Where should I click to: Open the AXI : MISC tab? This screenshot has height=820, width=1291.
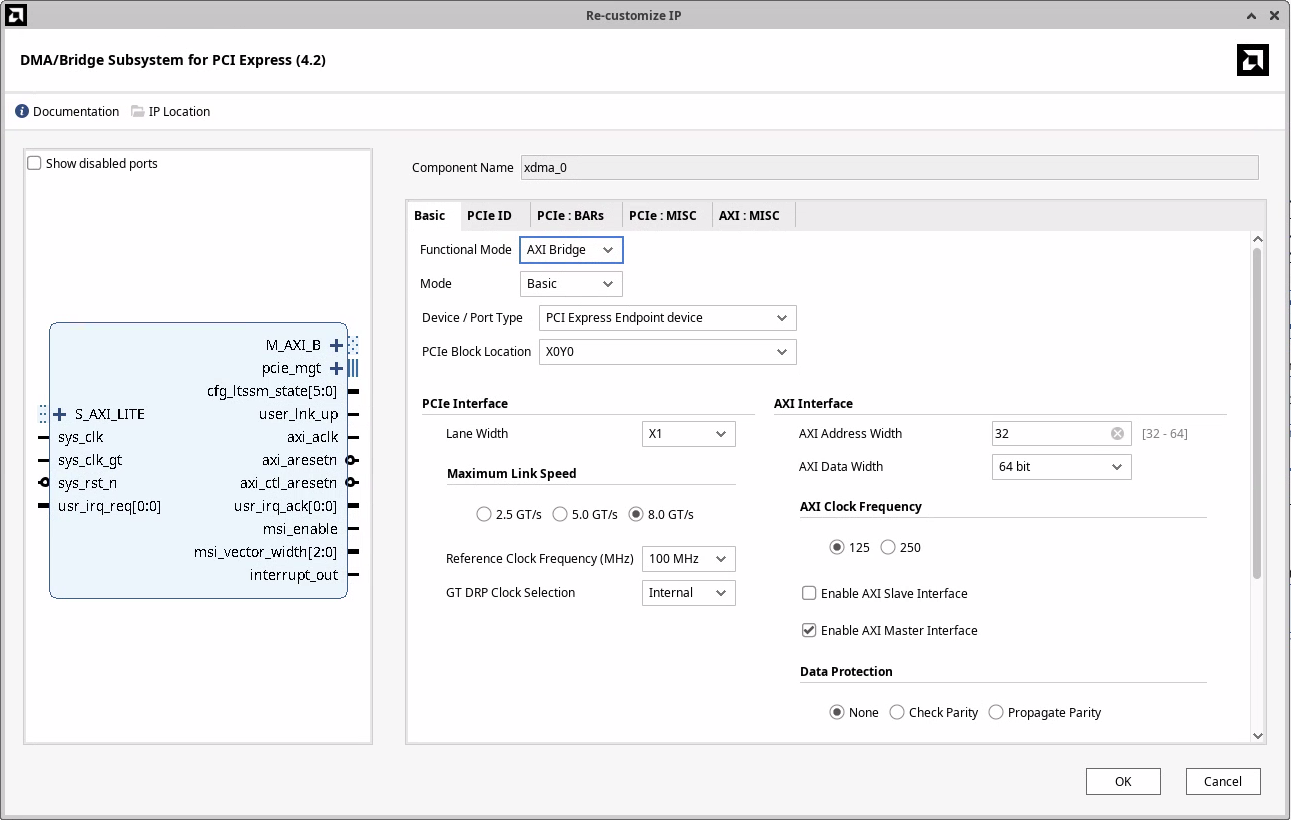[x=748, y=216]
